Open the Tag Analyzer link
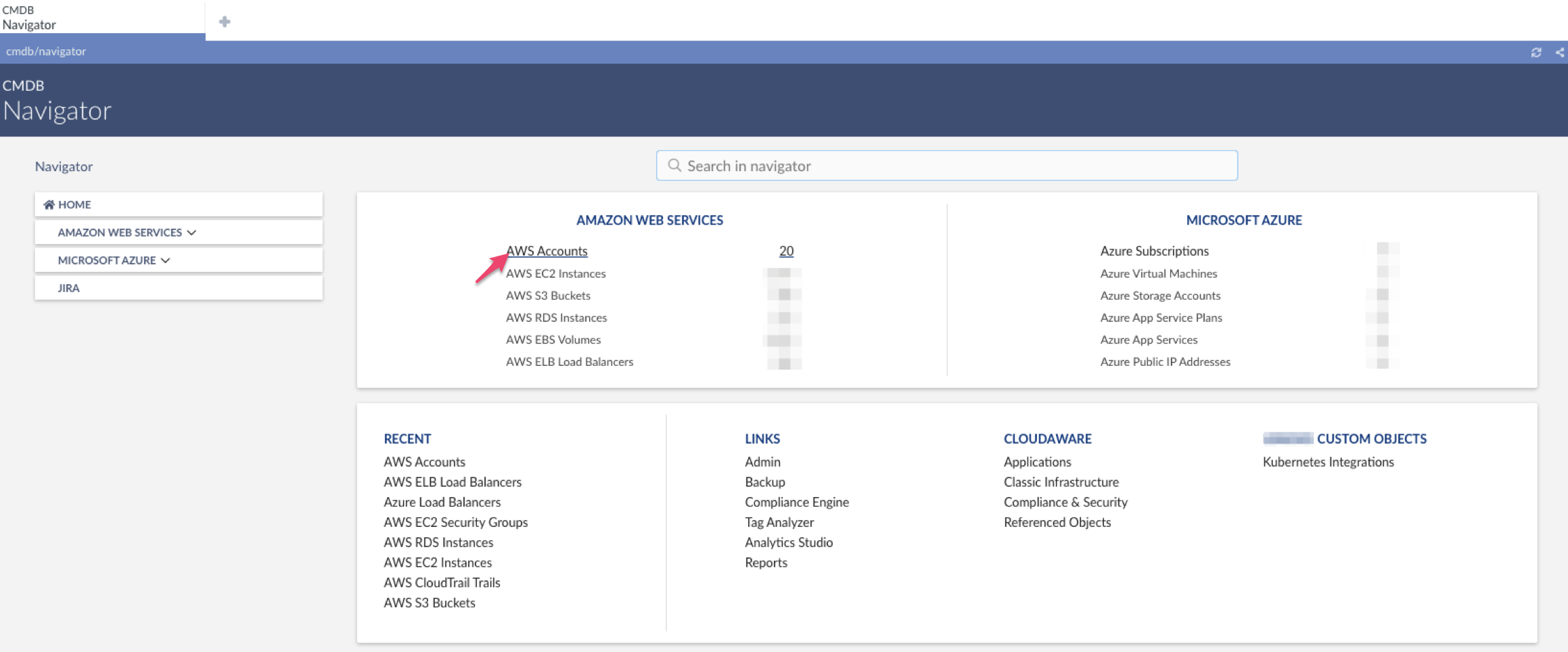 [x=779, y=522]
